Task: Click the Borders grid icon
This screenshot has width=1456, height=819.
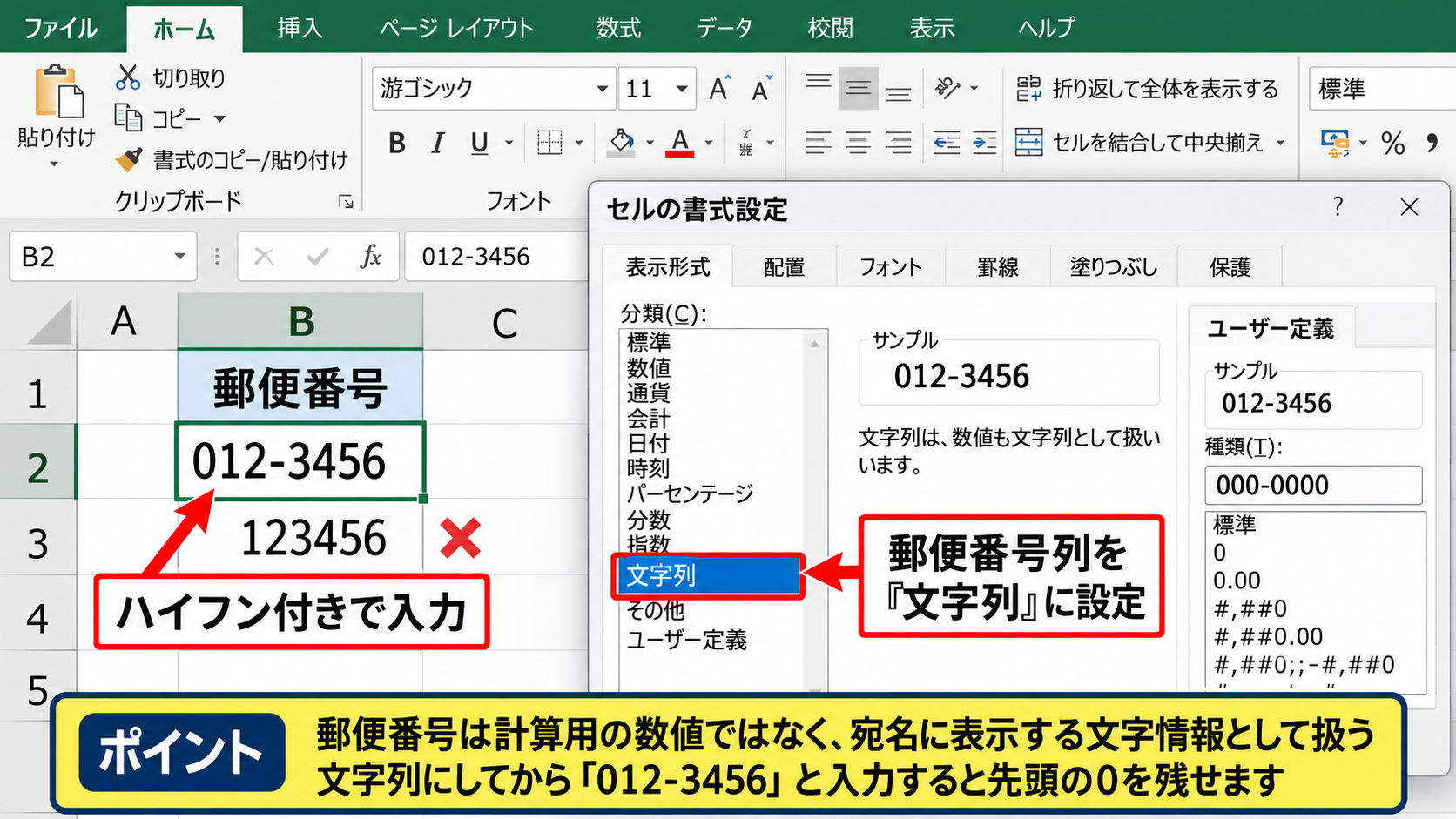Action: point(549,142)
